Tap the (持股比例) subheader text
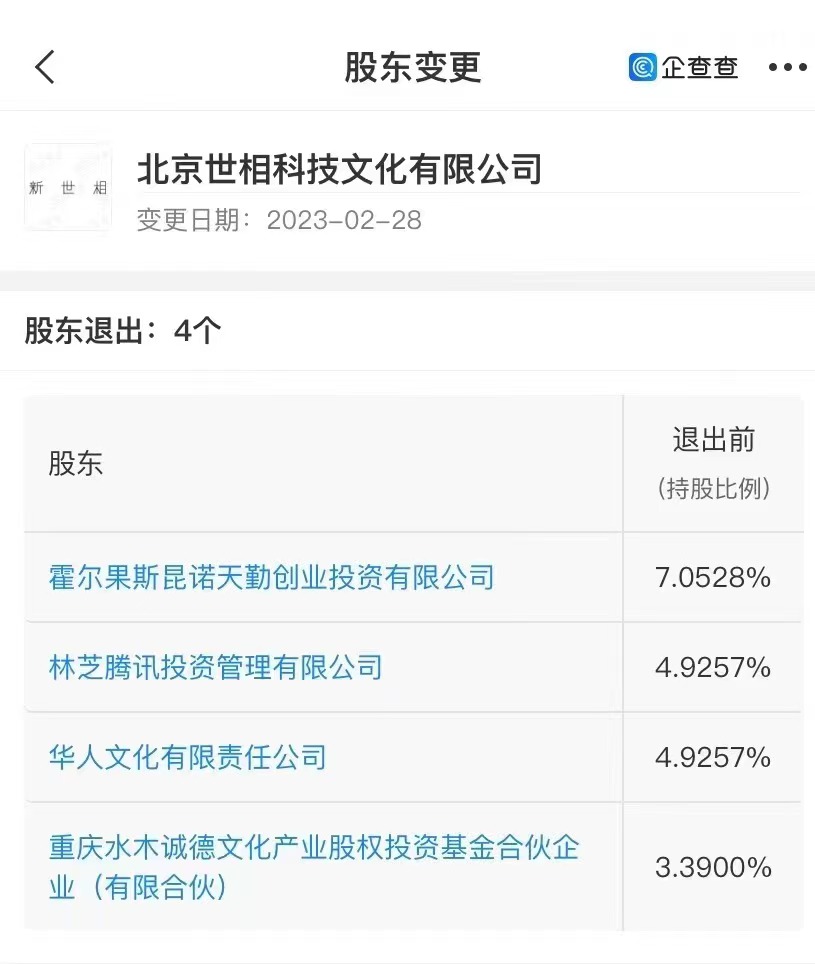This screenshot has height=964, width=815. [x=714, y=489]
